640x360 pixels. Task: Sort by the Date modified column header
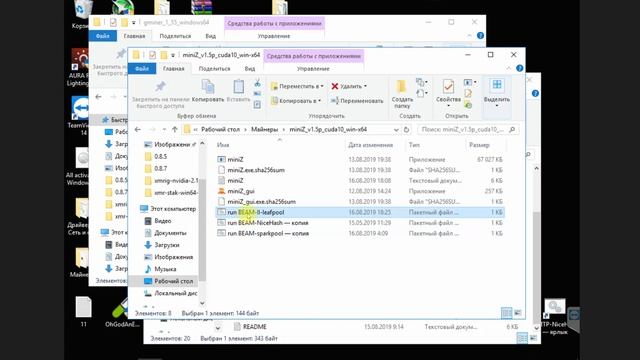[x=370, y=145]
